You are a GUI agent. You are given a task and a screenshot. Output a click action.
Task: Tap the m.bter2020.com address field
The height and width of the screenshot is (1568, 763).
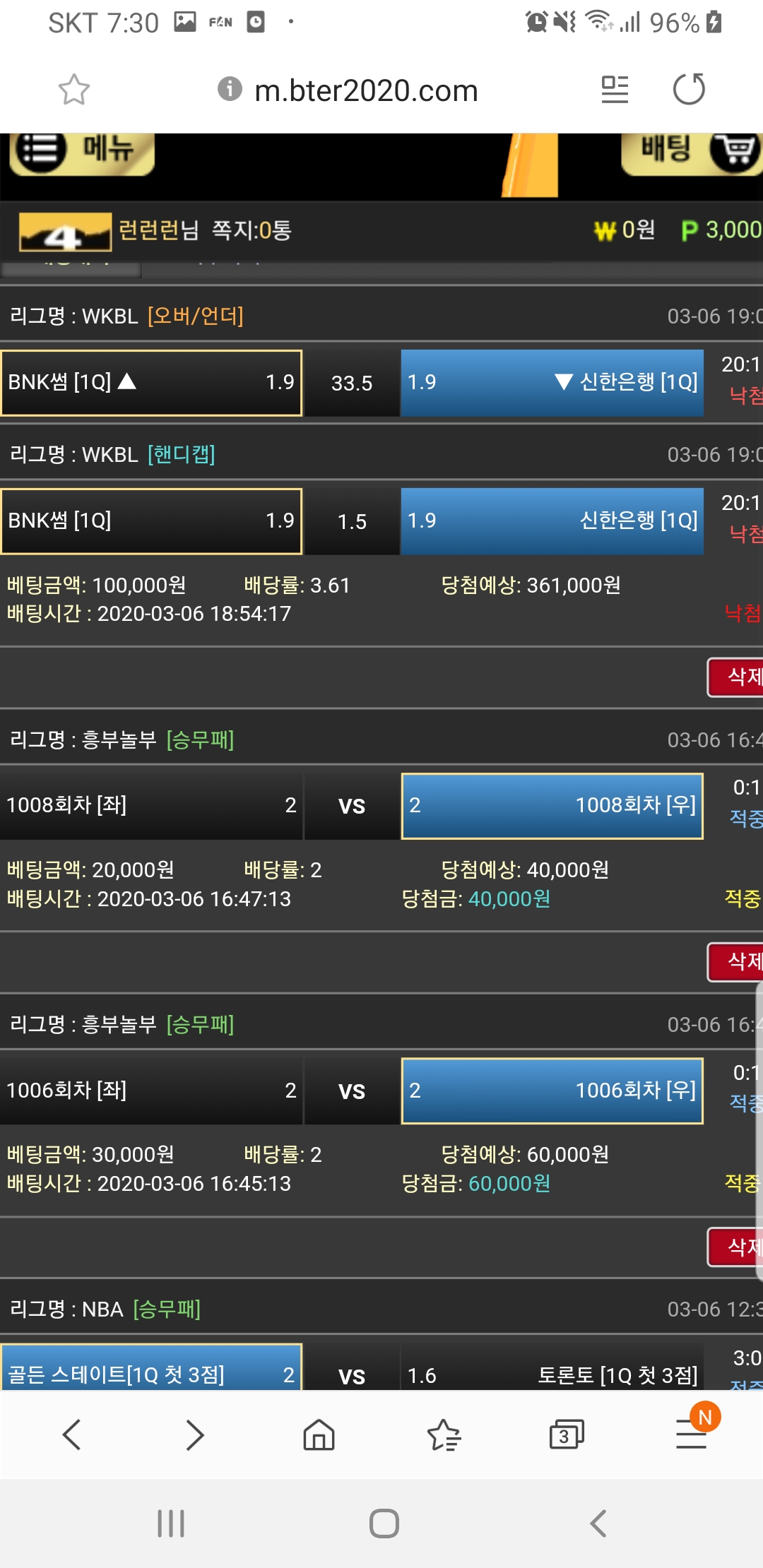(x=366, y=90)
